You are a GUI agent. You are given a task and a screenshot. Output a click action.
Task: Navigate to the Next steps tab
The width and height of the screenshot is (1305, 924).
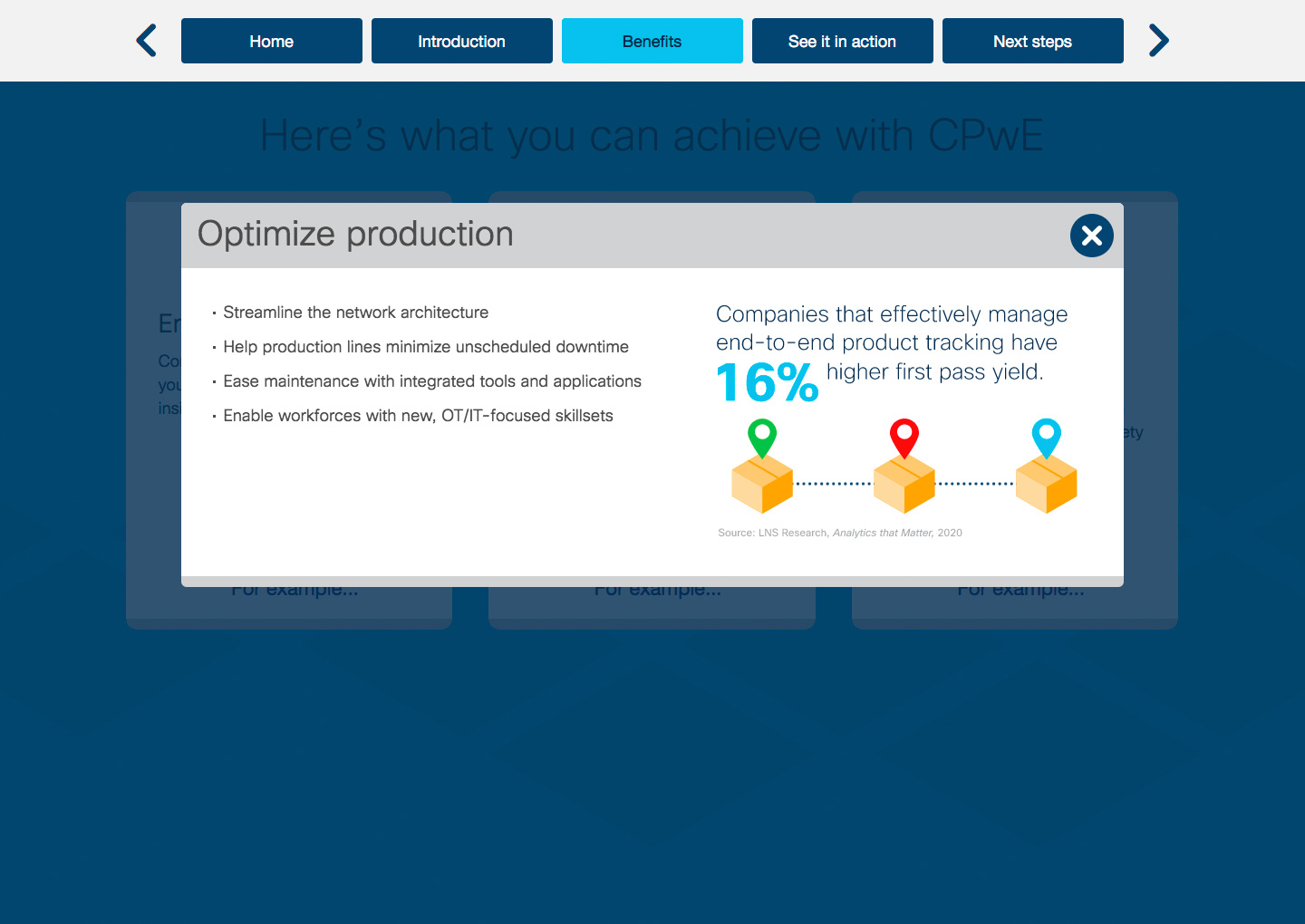(x=1033, y=41)
